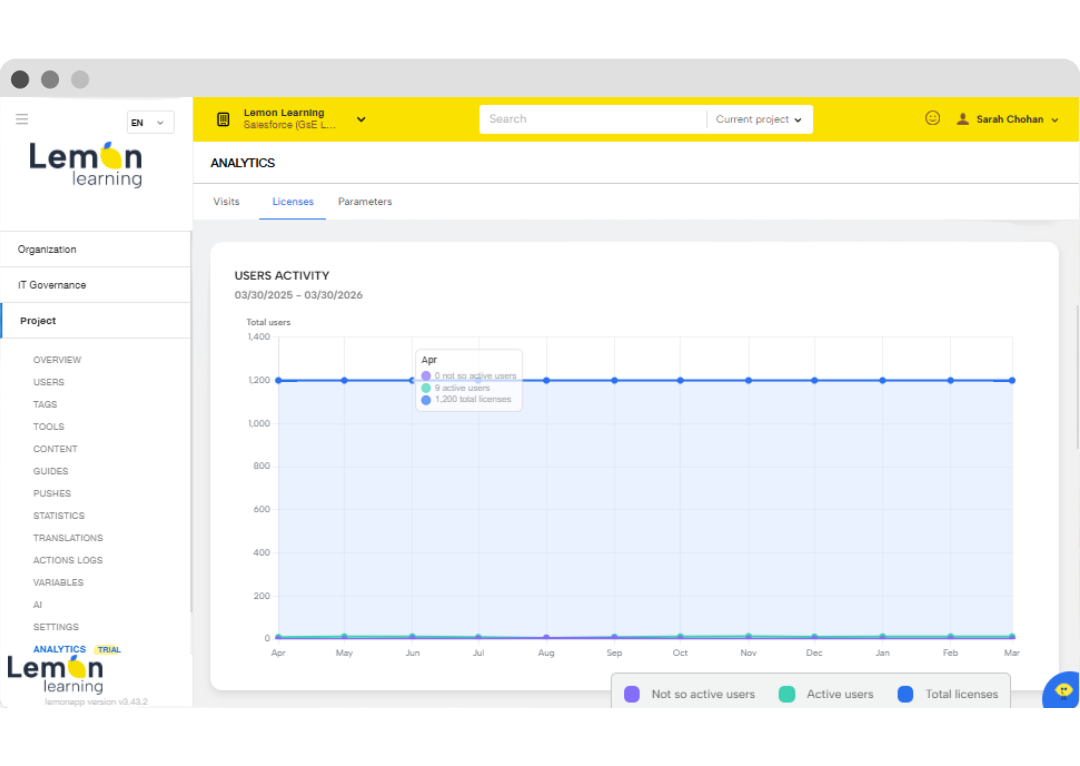Switch to the Visits tab
1080x766 pixels.
[226, 202]
